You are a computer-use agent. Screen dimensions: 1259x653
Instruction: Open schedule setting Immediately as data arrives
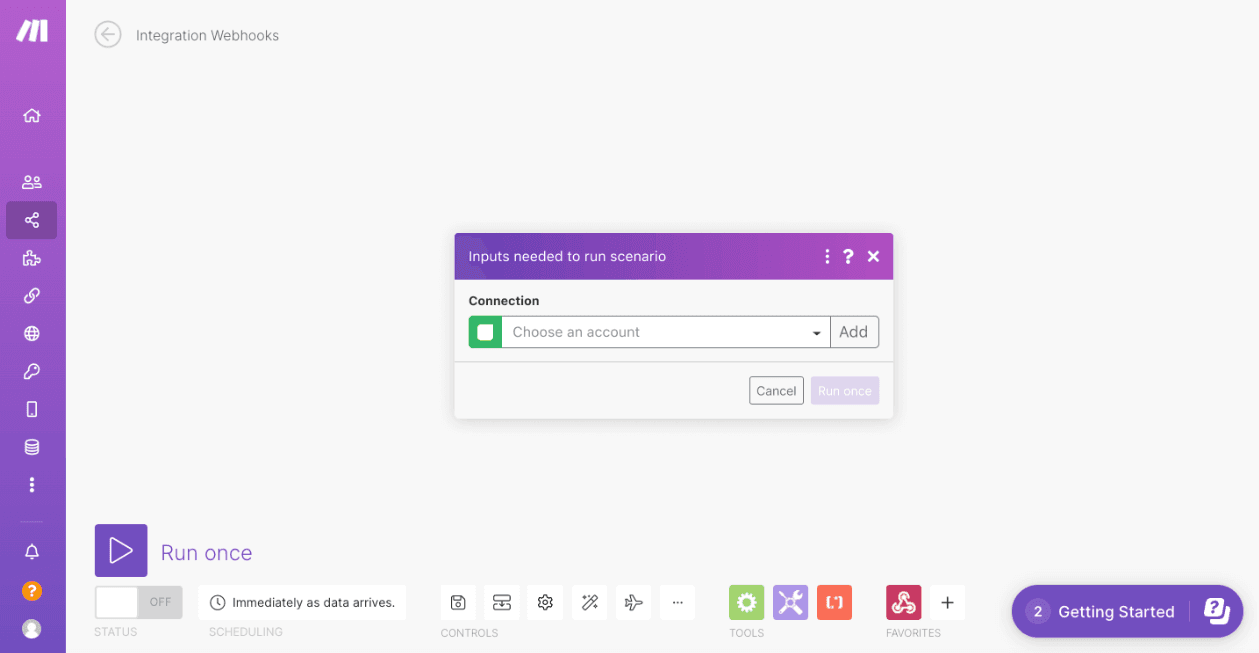302,602
